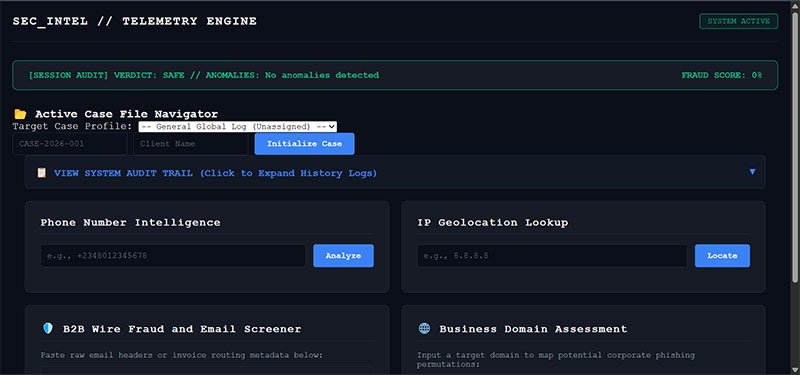The image size is (800, 375).
Task: Click the FRAUD SCORE 0% indicator
Action: pos(721,75)
